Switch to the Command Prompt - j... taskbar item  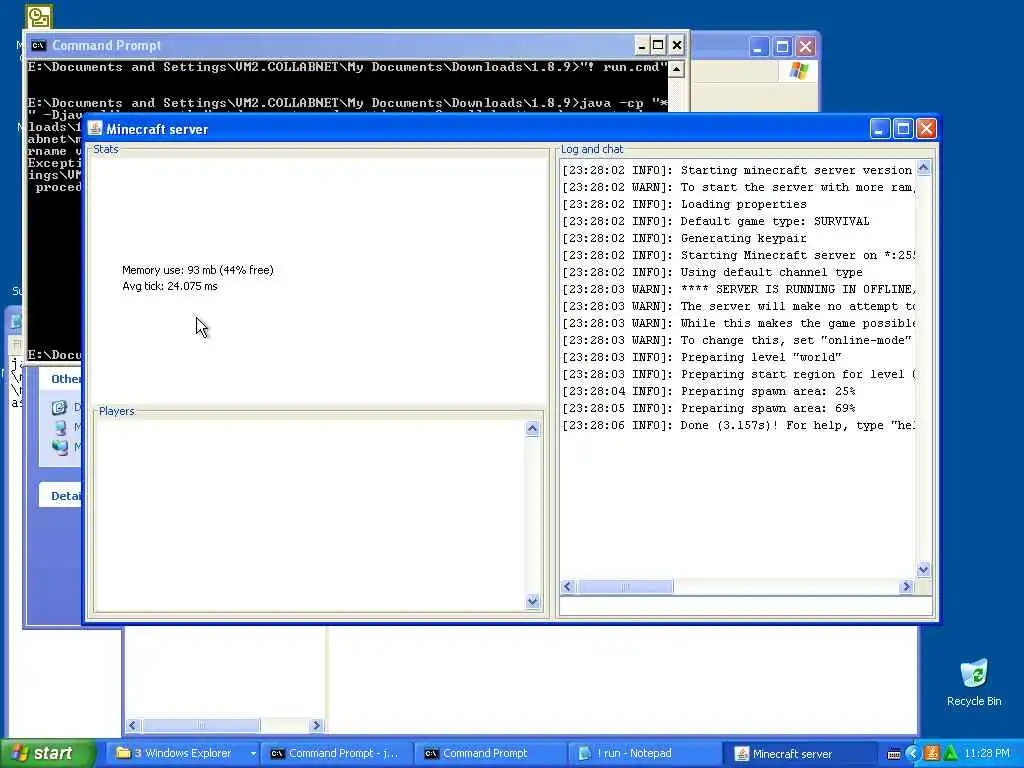(337, 753)
